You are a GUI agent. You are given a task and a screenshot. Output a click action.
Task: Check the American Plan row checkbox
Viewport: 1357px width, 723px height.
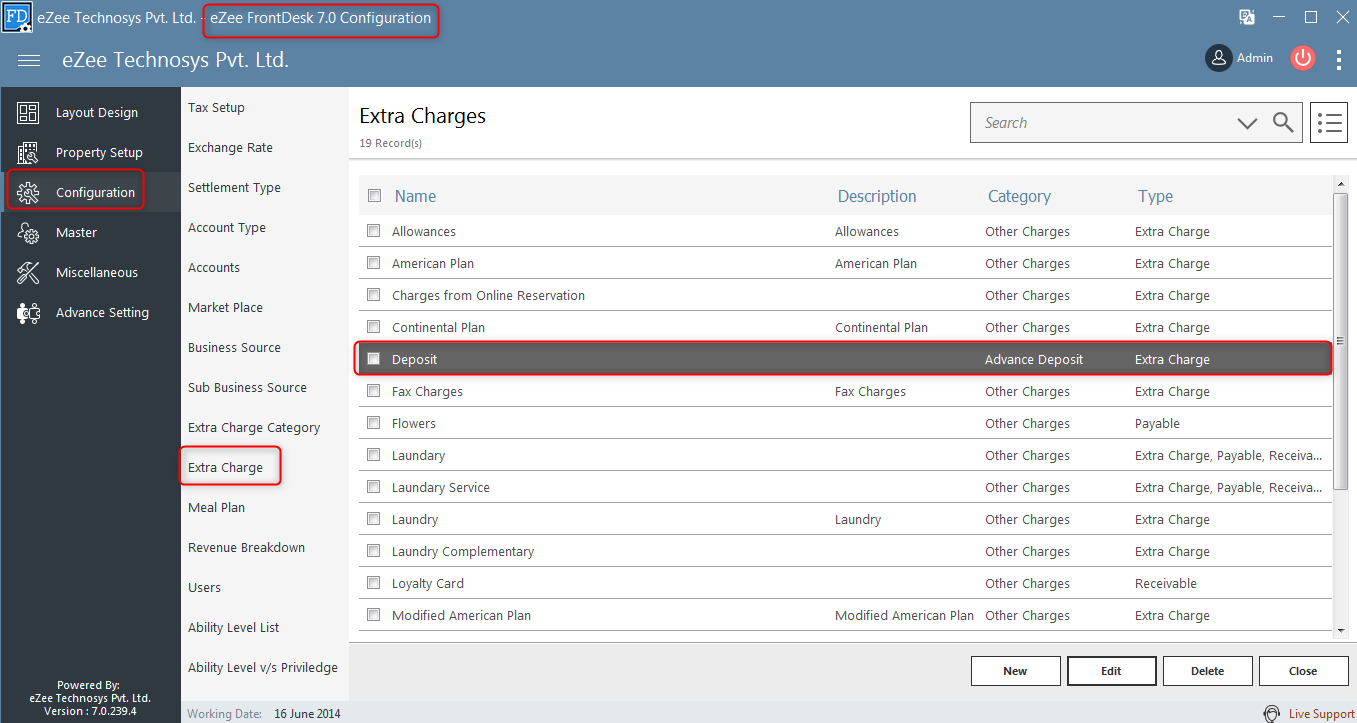(x=374, y=262)
